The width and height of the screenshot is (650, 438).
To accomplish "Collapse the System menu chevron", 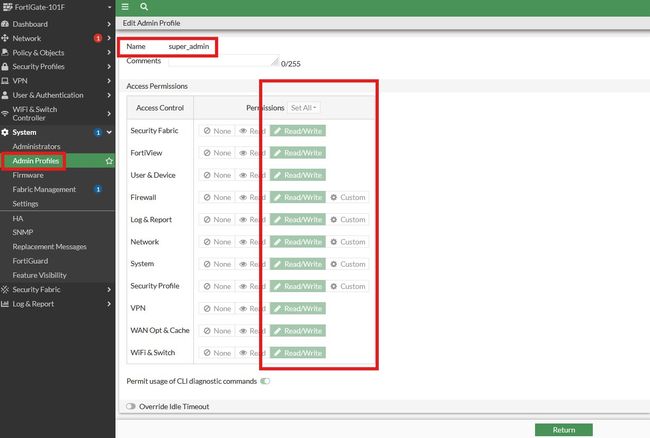I will pos(109,132).
